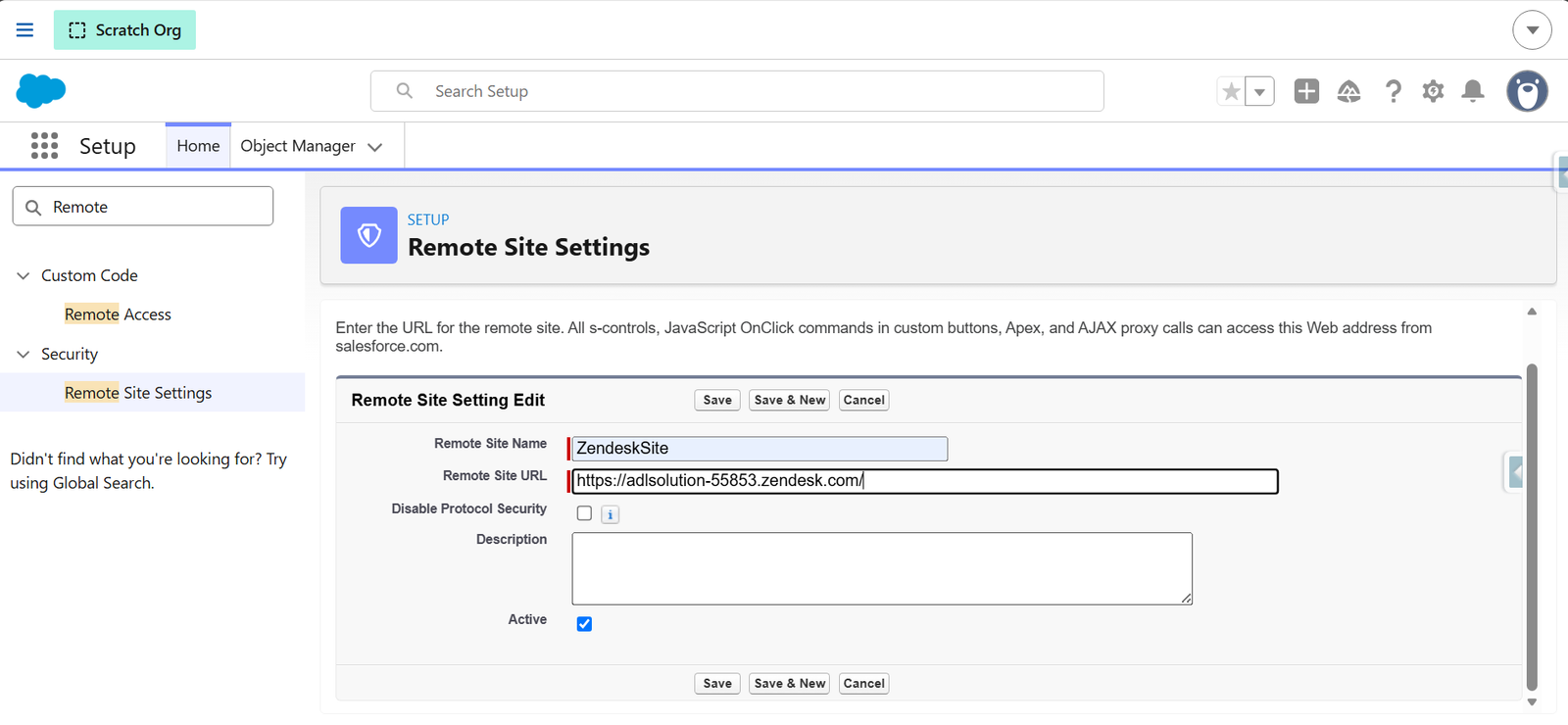Open the Global Actions plus icon
Viewport: 1568px width, 725px height.
coord(1306,91)
